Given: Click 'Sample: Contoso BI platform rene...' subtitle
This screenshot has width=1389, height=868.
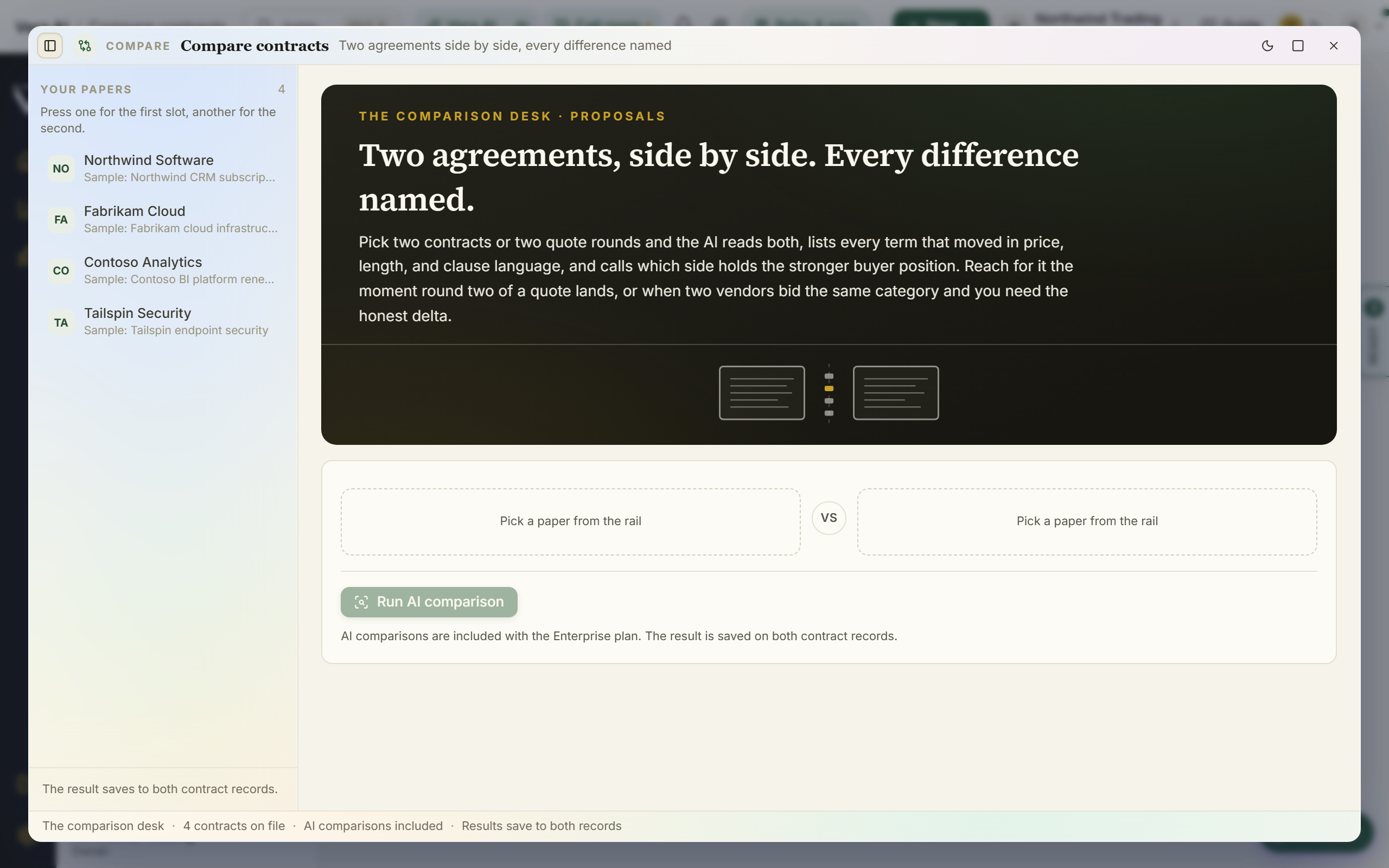Looking at the screenshot, I should point(179,279).
